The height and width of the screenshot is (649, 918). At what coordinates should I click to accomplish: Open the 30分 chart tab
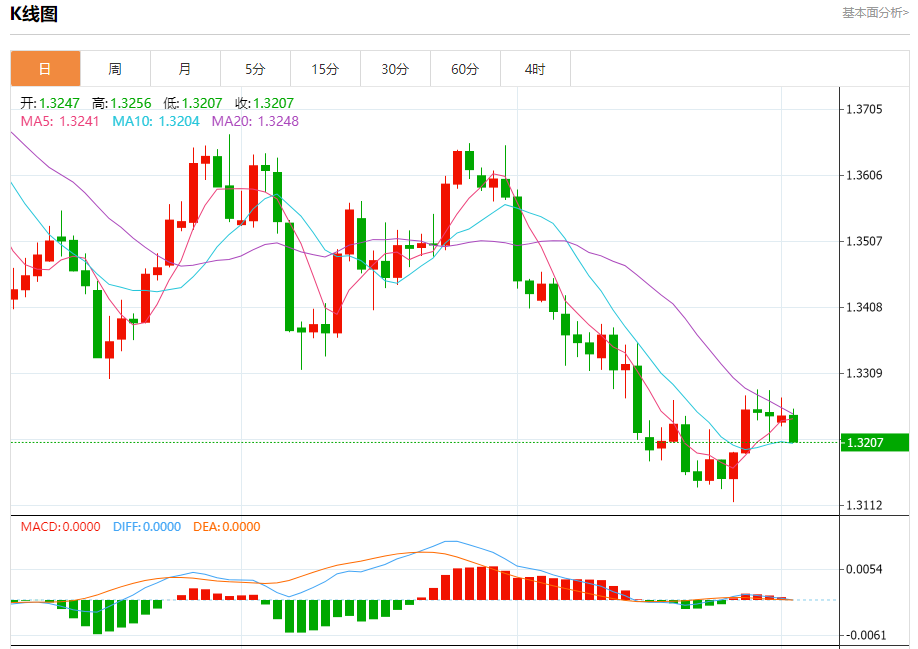395,69
